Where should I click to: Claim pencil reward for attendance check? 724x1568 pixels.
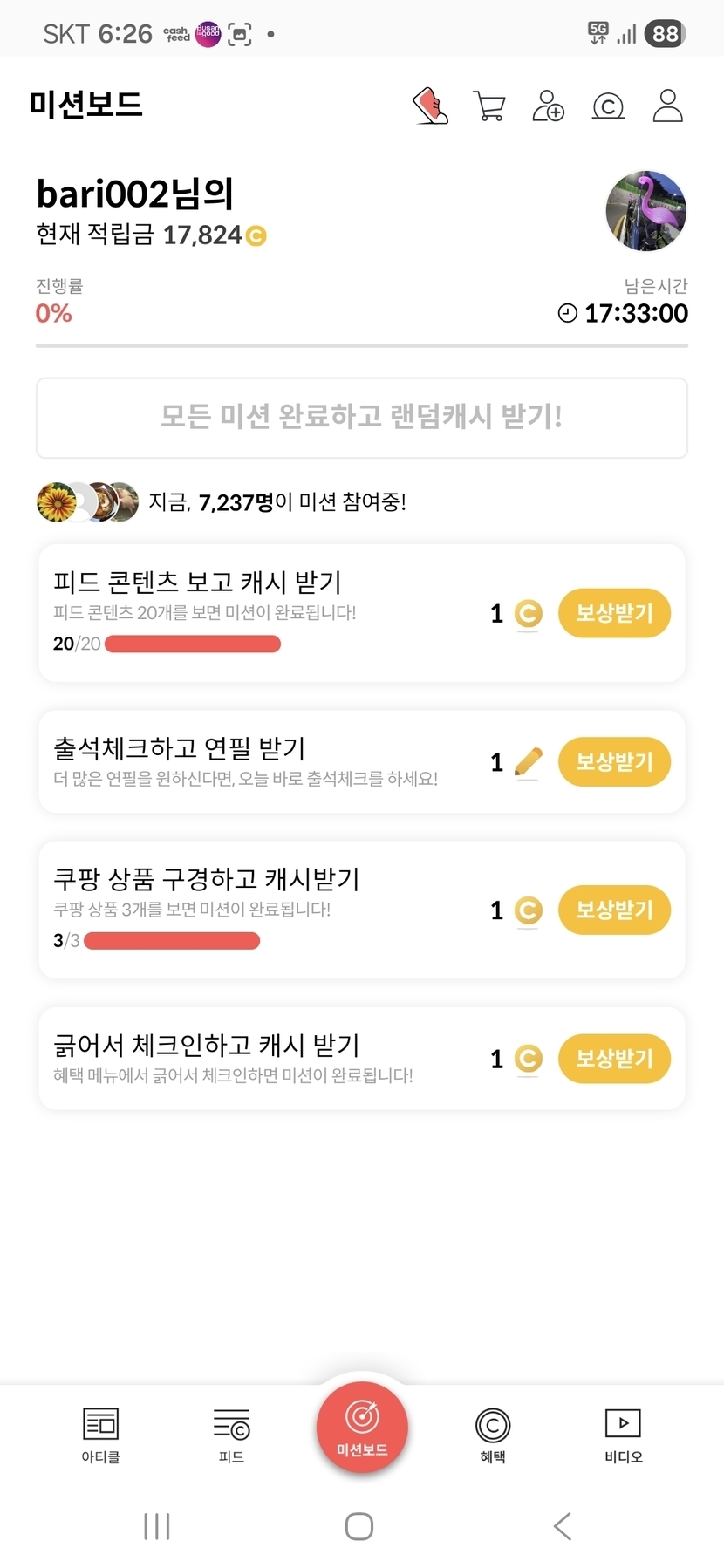click(614, 761)
